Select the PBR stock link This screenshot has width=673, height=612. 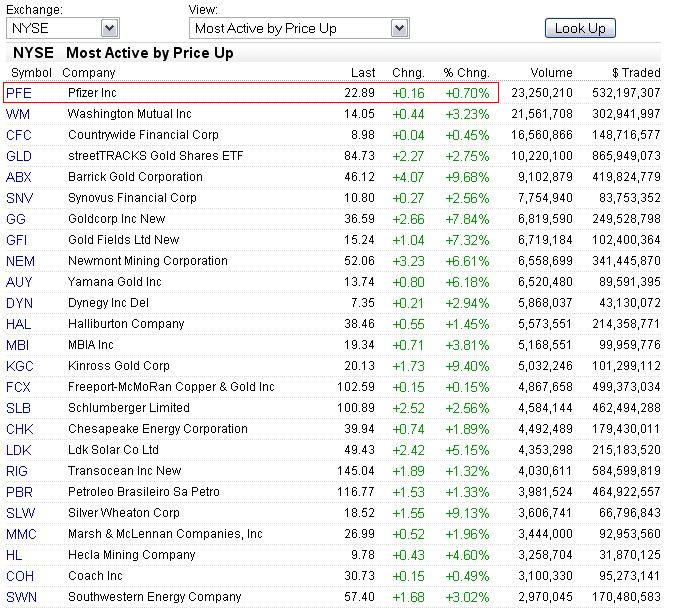[x=19, y=492]
